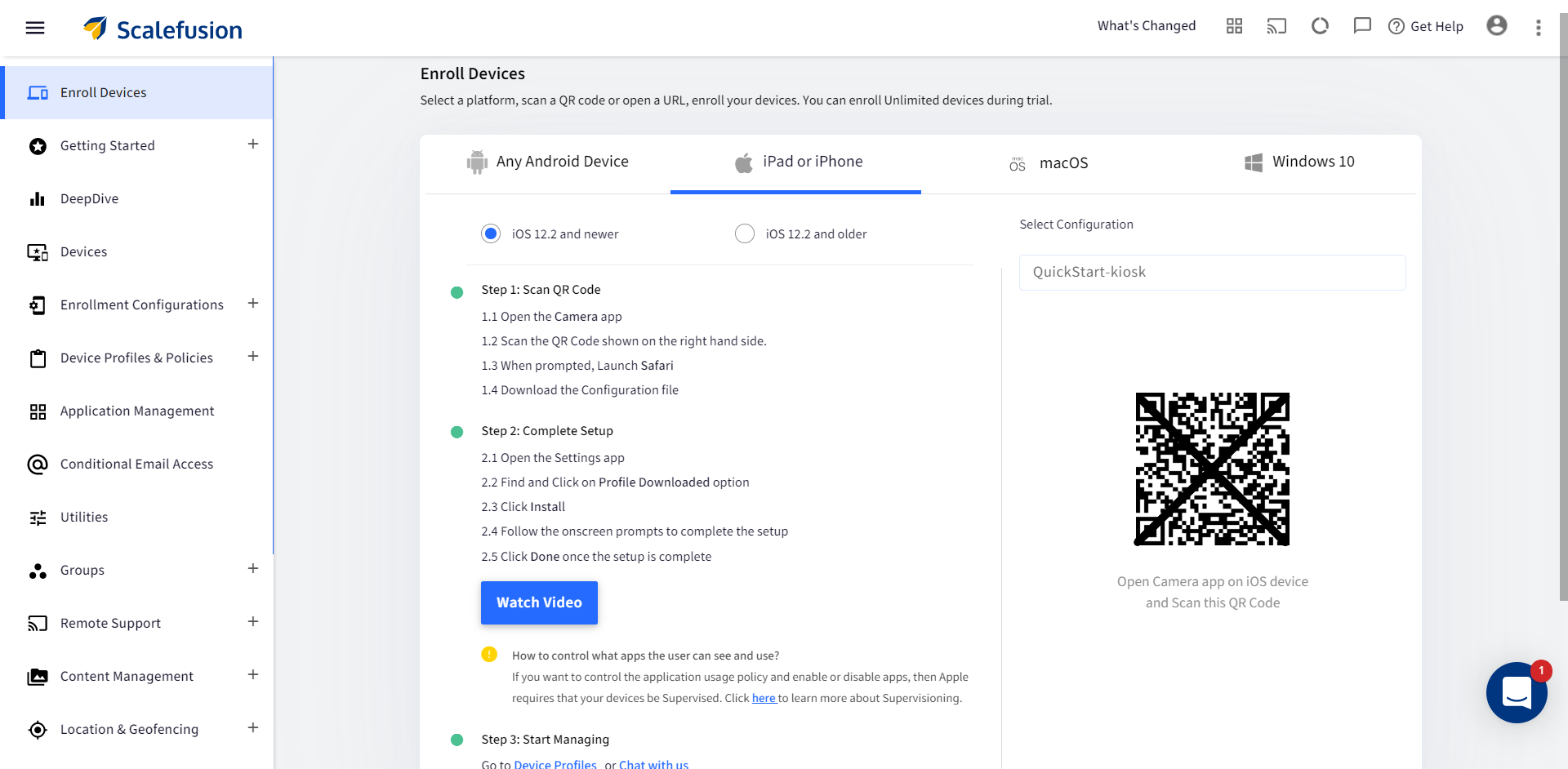Viewport: 1568px width, 769px height.
Task: Open the Intercom chat launcher bubble
Action: coord(1517,692)
